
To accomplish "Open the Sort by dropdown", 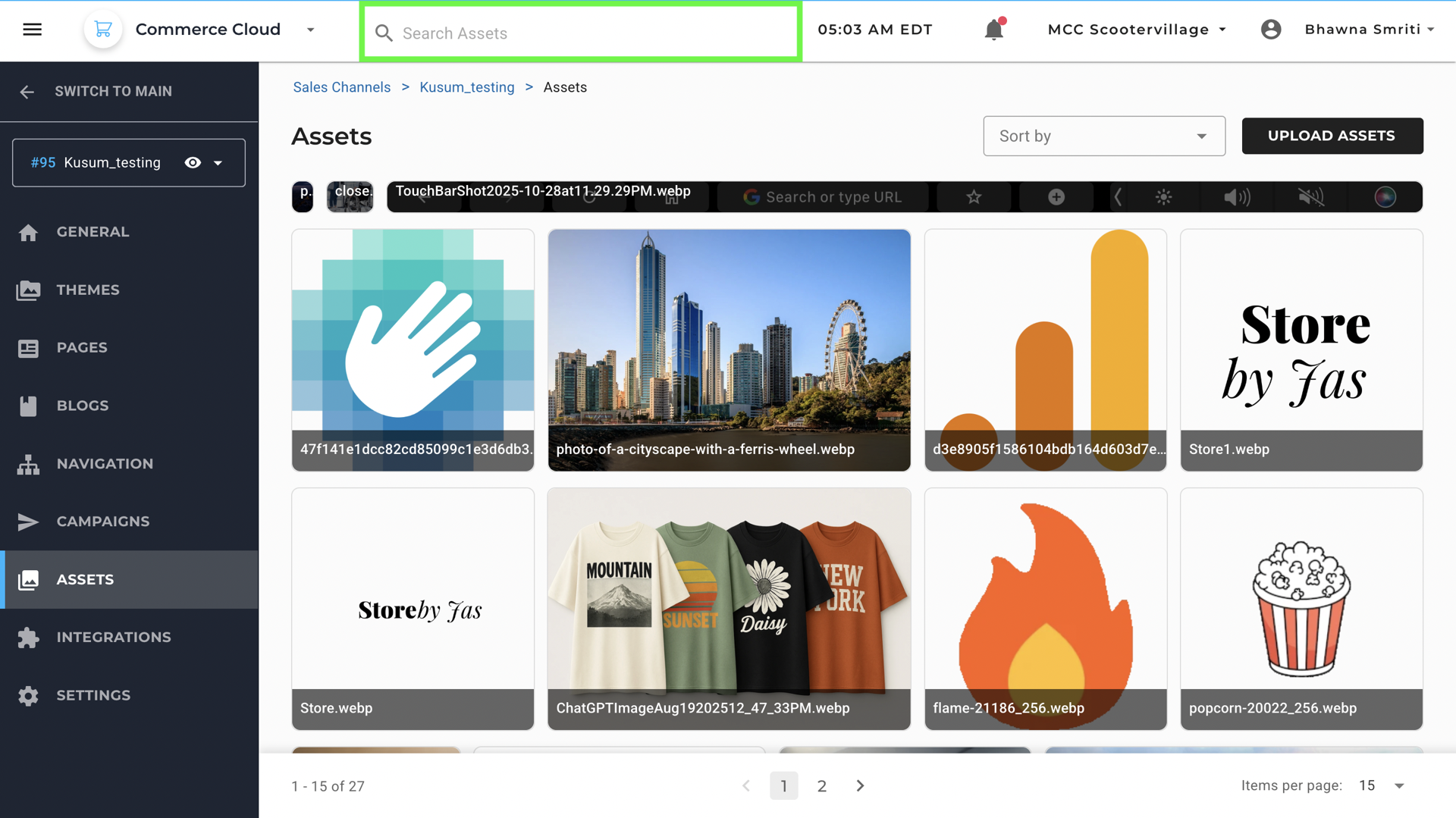I will coord(1104,136).
